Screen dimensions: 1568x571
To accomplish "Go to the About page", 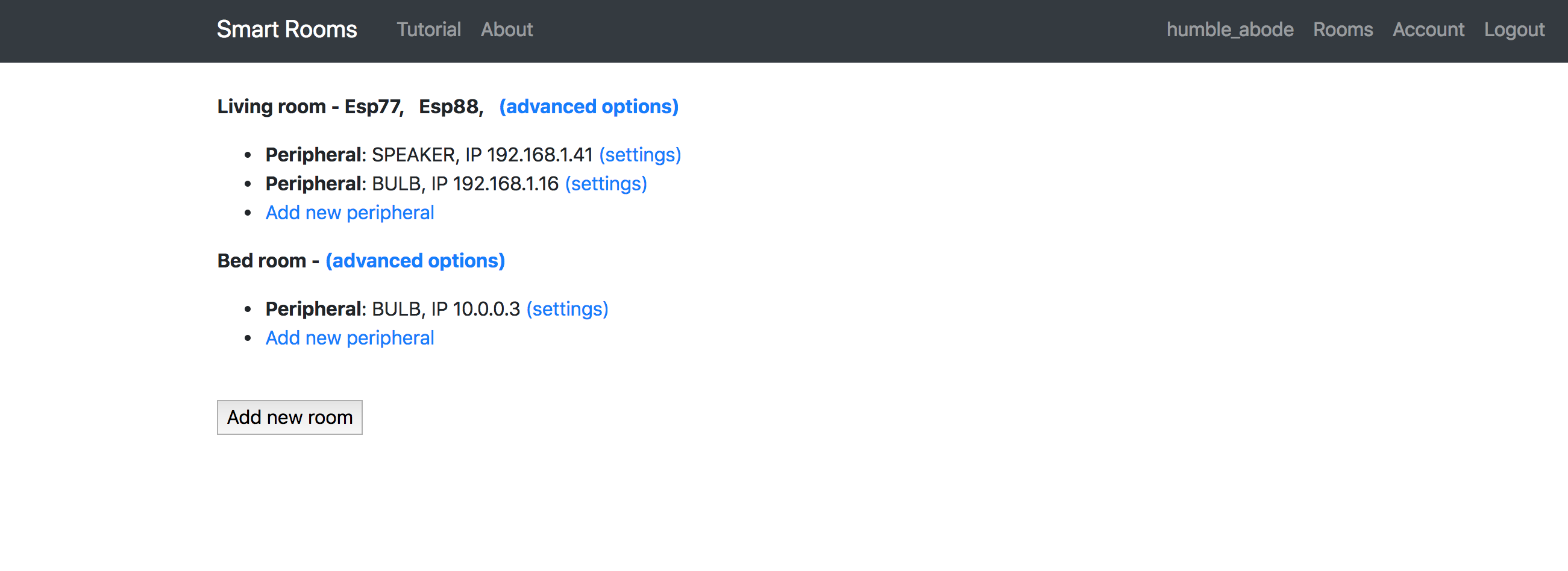I will click(x=506, y=29).
